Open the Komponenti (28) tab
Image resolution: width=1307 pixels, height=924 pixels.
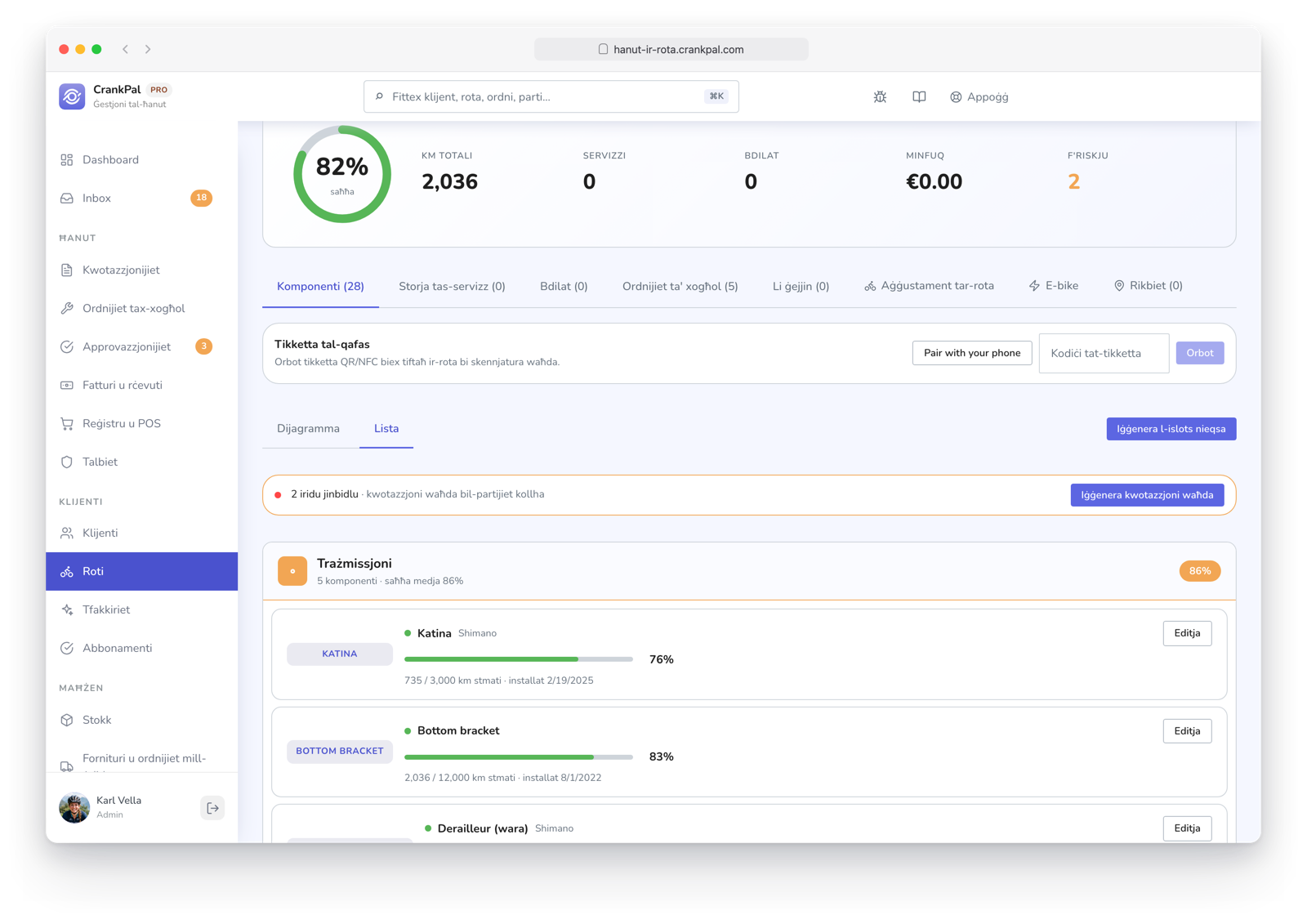pos(320,287)
